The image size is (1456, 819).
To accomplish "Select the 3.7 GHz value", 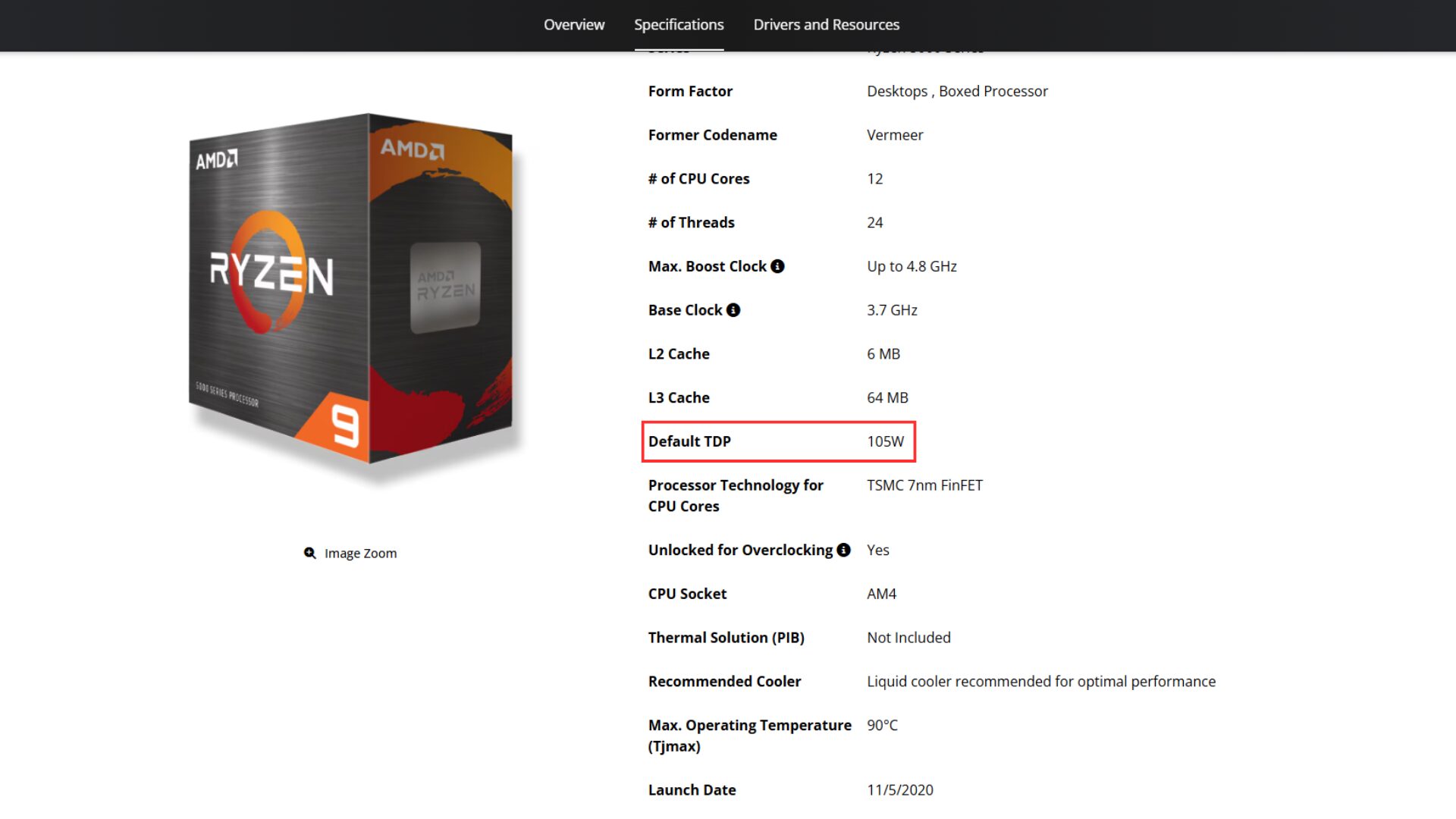I will pos(892,310).
